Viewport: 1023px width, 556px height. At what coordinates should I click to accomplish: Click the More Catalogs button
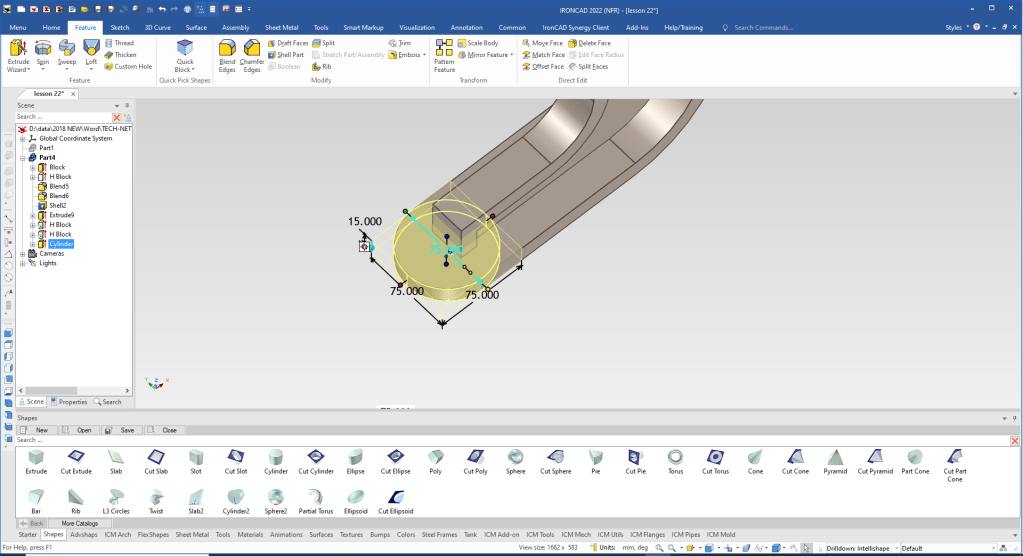click(80, 523)
